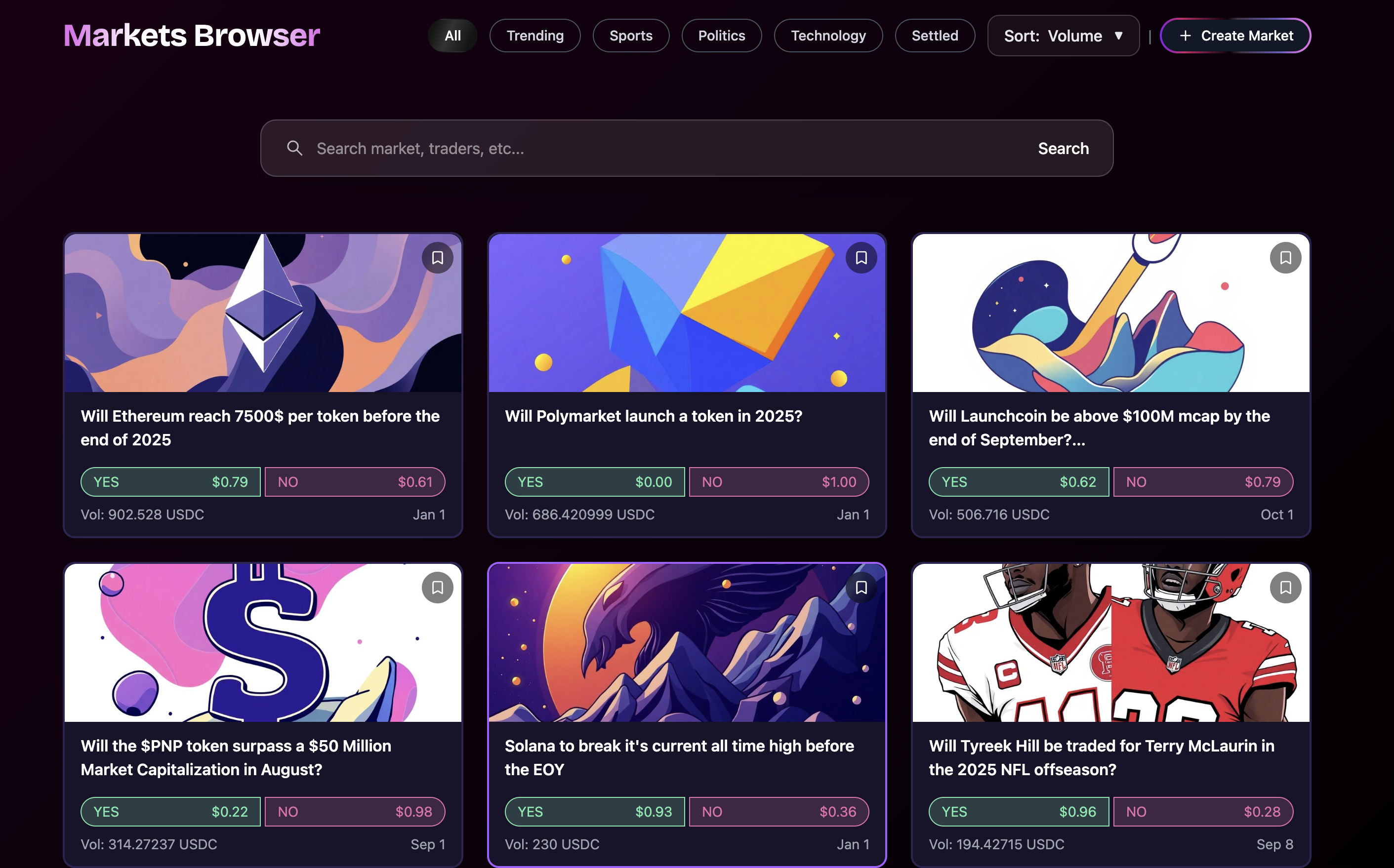The height and width of the screenshot is (868, 1394).
Task: View Settled markets
Action: 935,36
